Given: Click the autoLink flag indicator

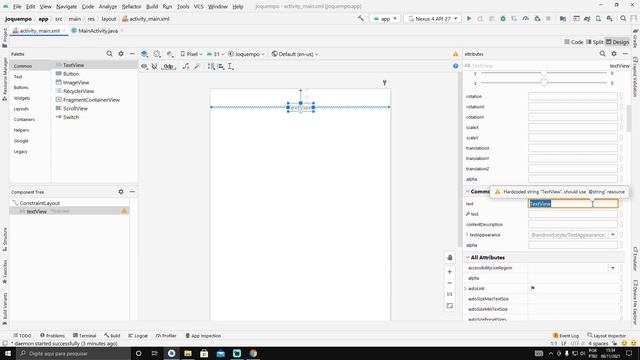Looking at the screenshot, I should coord(533,288).
